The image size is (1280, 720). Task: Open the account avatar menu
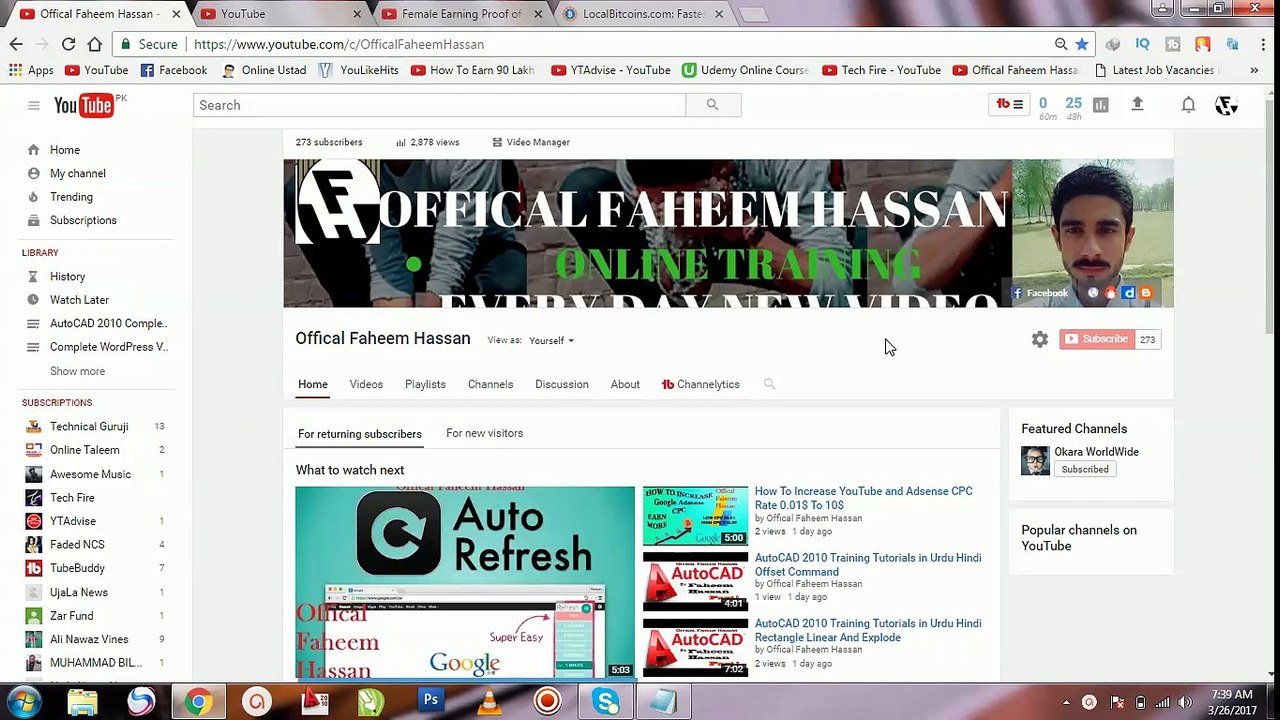[x=1226, y=105]
